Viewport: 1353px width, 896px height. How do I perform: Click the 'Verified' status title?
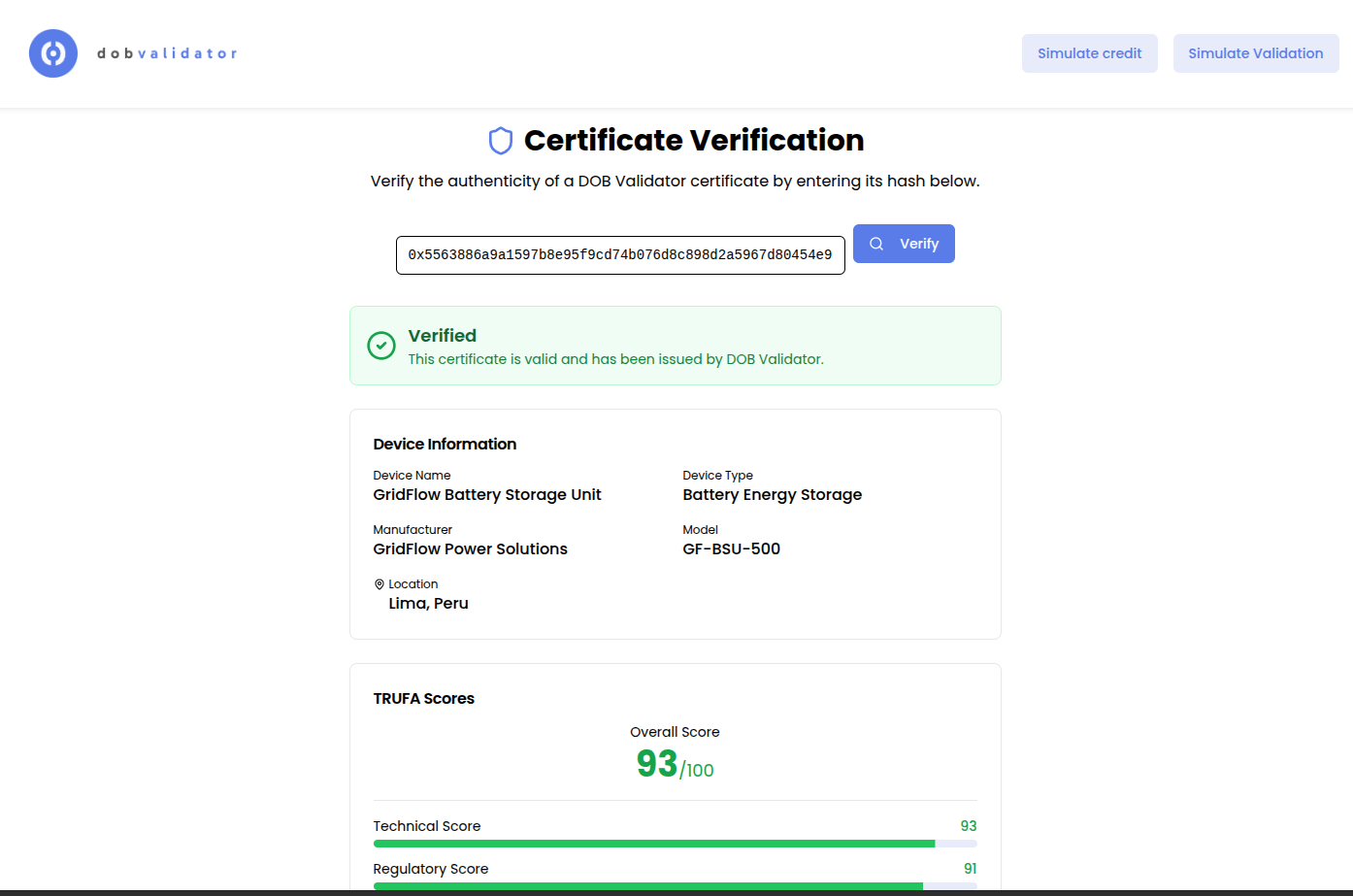tap(442, 336)
